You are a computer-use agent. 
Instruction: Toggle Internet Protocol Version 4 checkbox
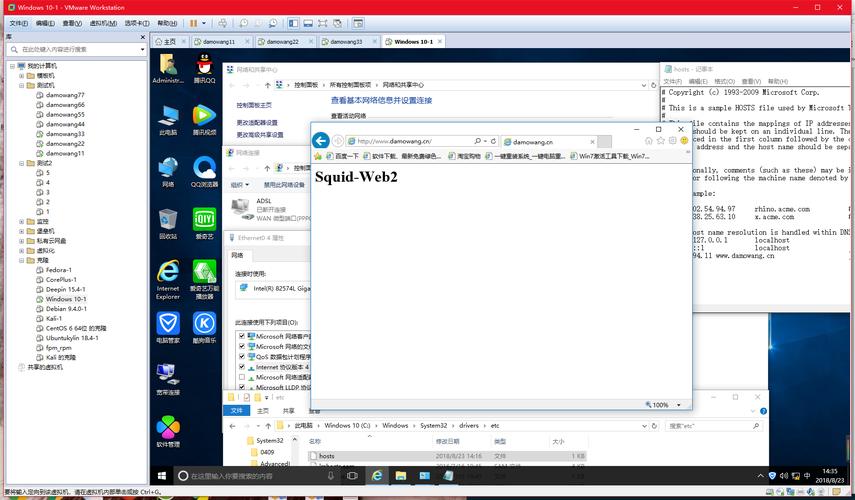point(242,367)
